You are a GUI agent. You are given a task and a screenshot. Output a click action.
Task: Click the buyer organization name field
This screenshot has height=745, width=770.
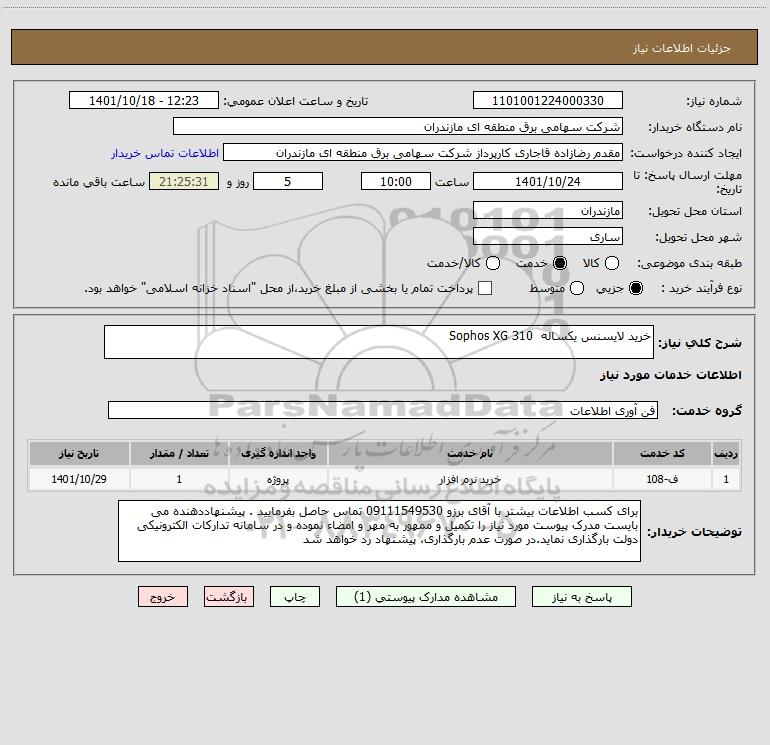point(398,127)
